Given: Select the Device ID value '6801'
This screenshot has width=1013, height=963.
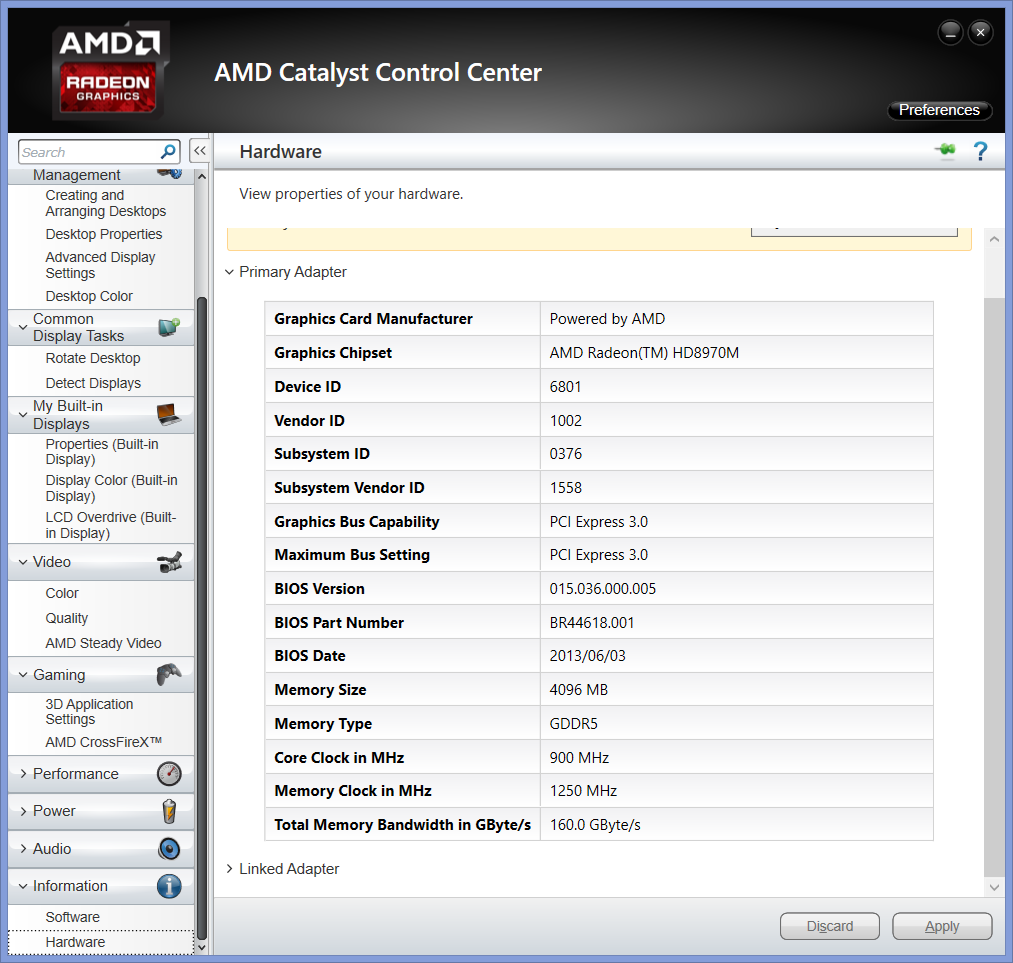Looking at the screenshot, I should tap(565, 386).
